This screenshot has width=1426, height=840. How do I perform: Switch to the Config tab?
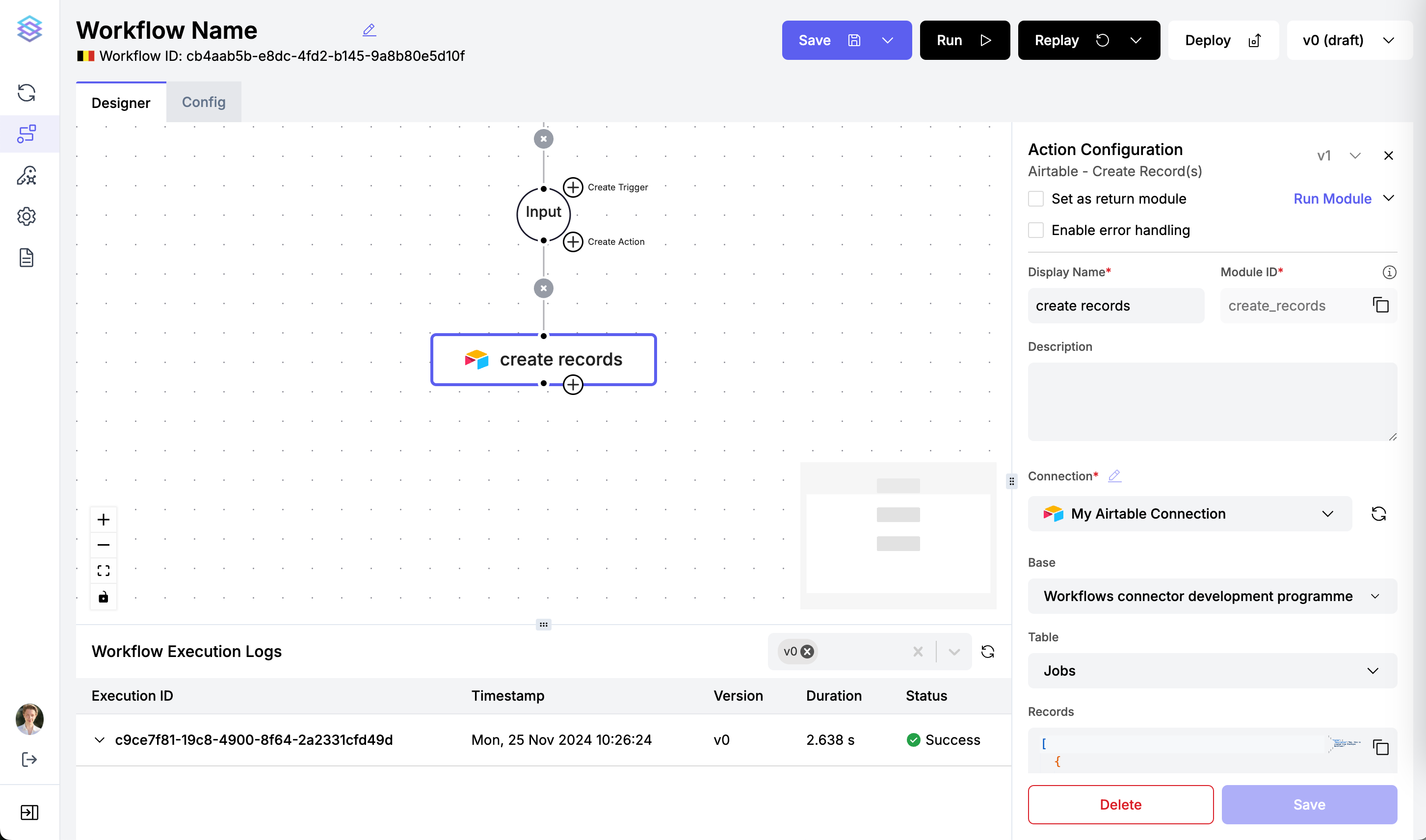point(203,102)
